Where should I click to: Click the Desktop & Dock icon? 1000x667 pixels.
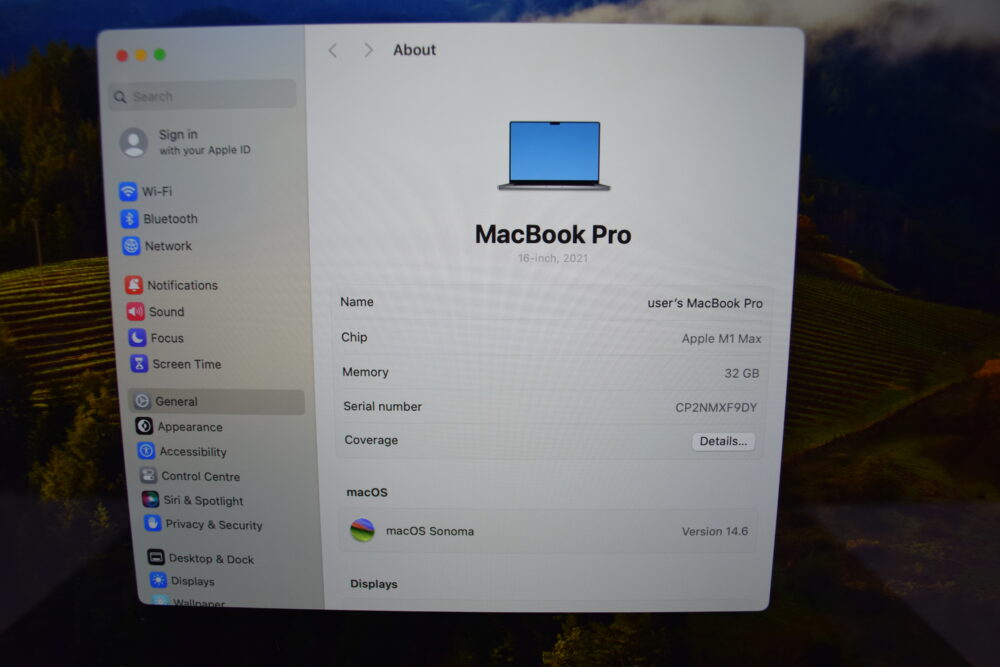[156, 557]
